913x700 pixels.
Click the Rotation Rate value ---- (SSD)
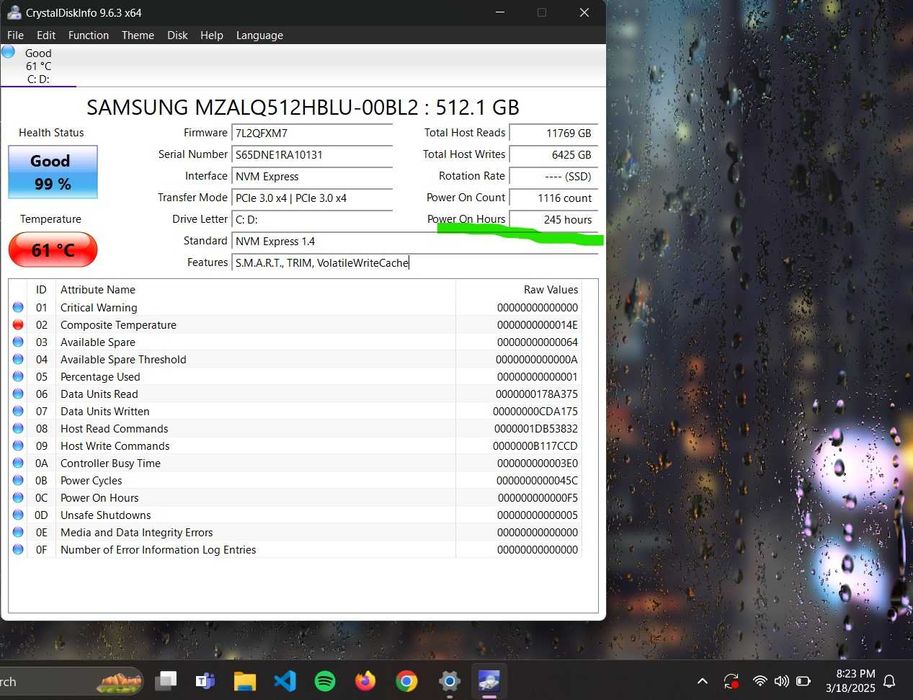pyautogui.click(x=553, y=176)
